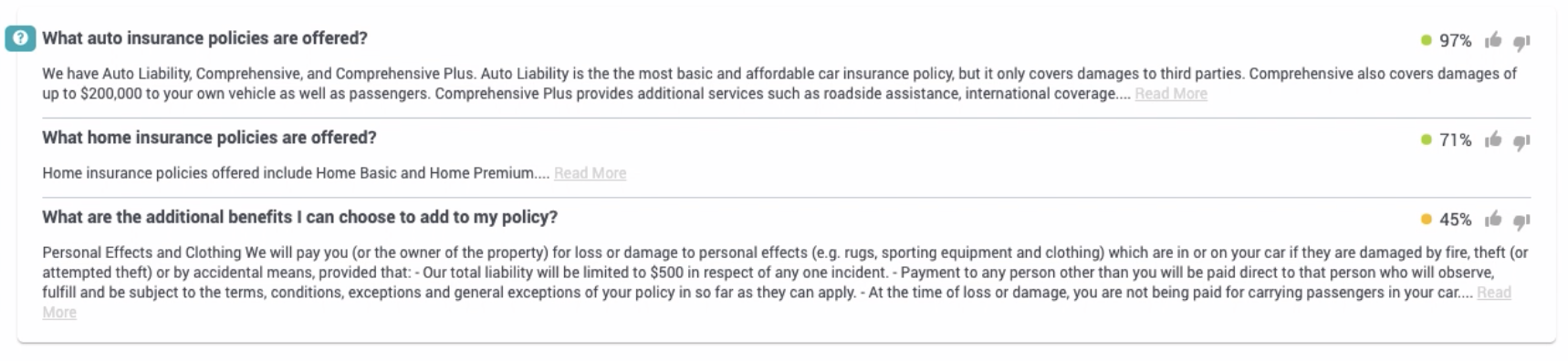This screenshot has height=361, width=1568.
Task: Click the teal question mark help icon
Action: click(20, 38)
